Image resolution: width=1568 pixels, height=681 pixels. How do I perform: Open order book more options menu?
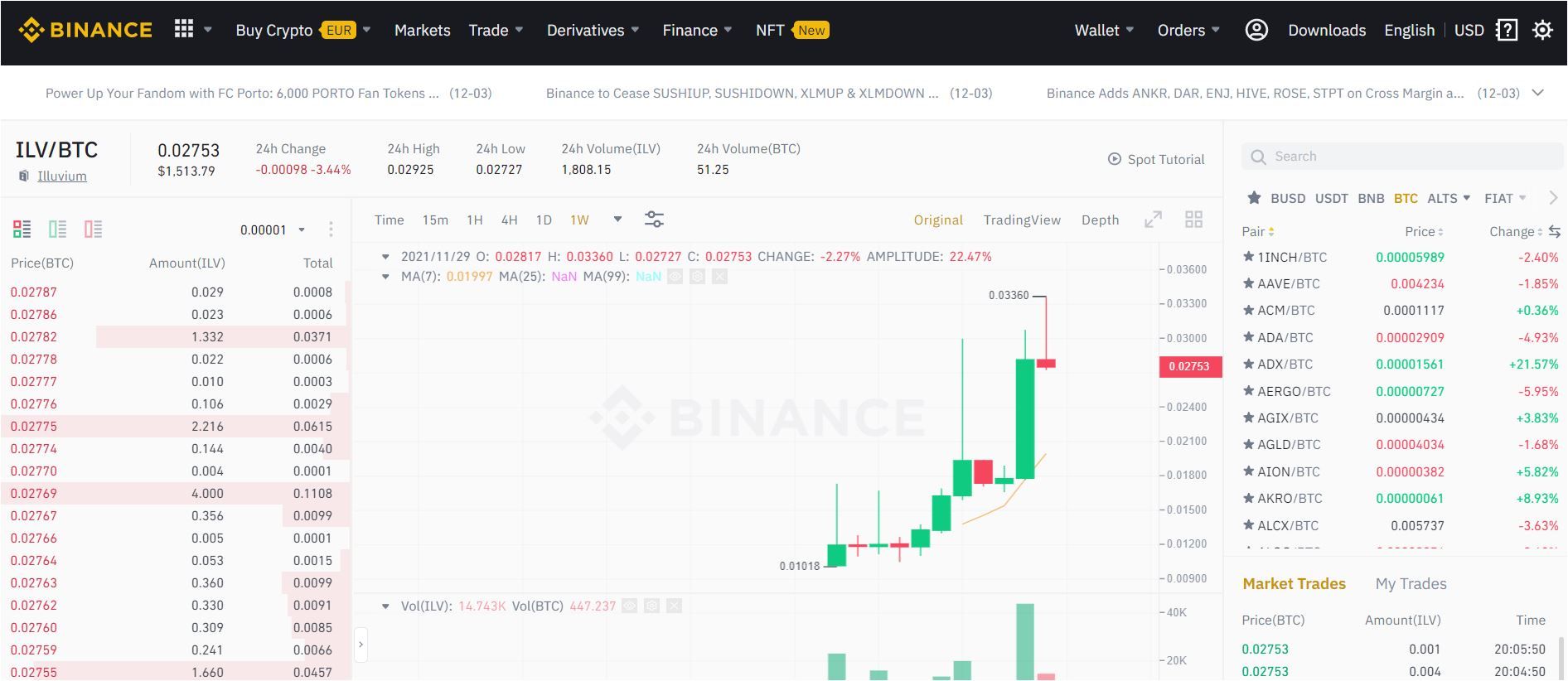331,229
